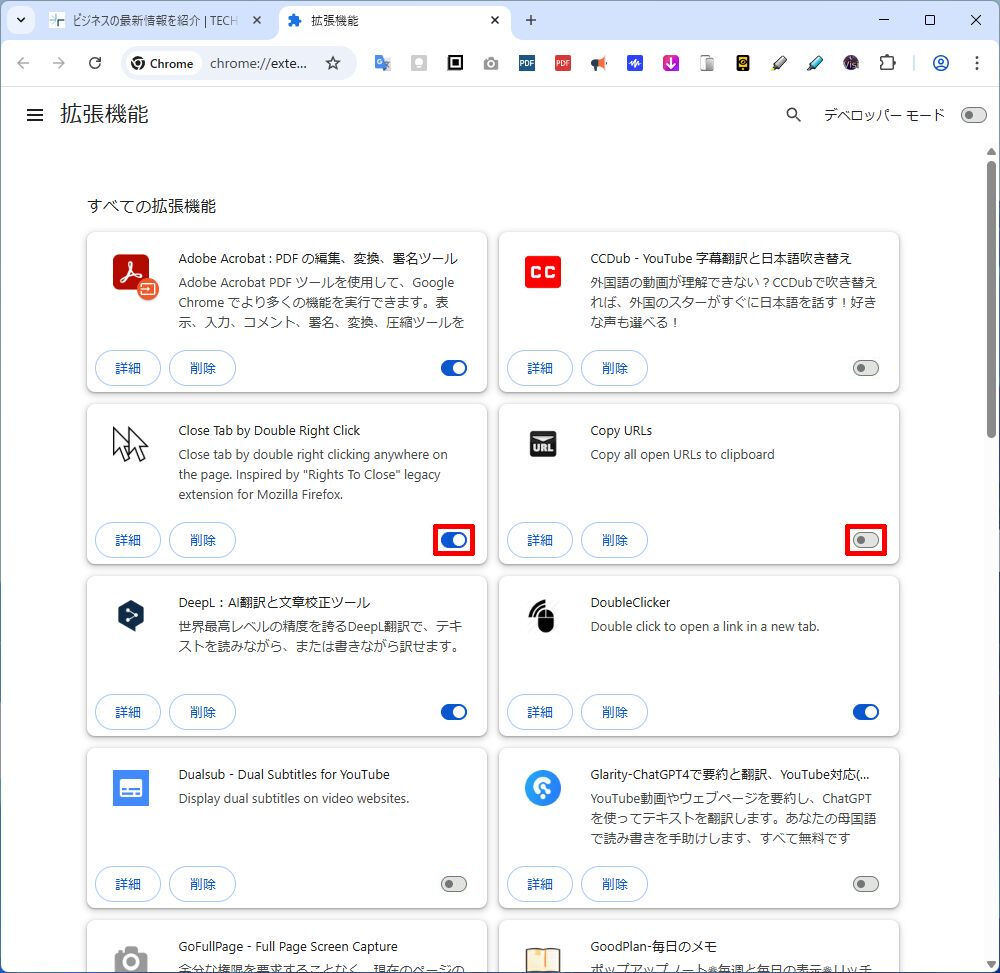Screen dimensions: 1000x973
Task: Click the blue waveform extension icon
Action: tap(635, 63)
